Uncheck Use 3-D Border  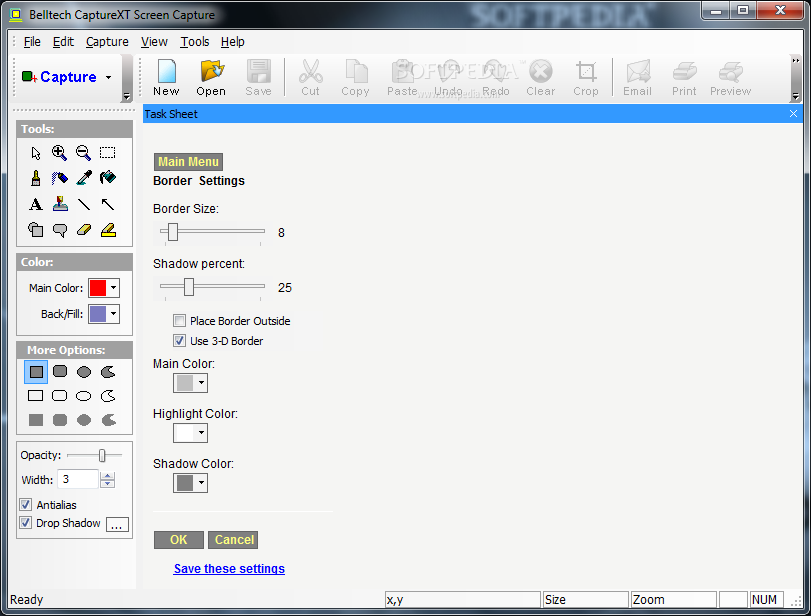click(x=179, y=341)
